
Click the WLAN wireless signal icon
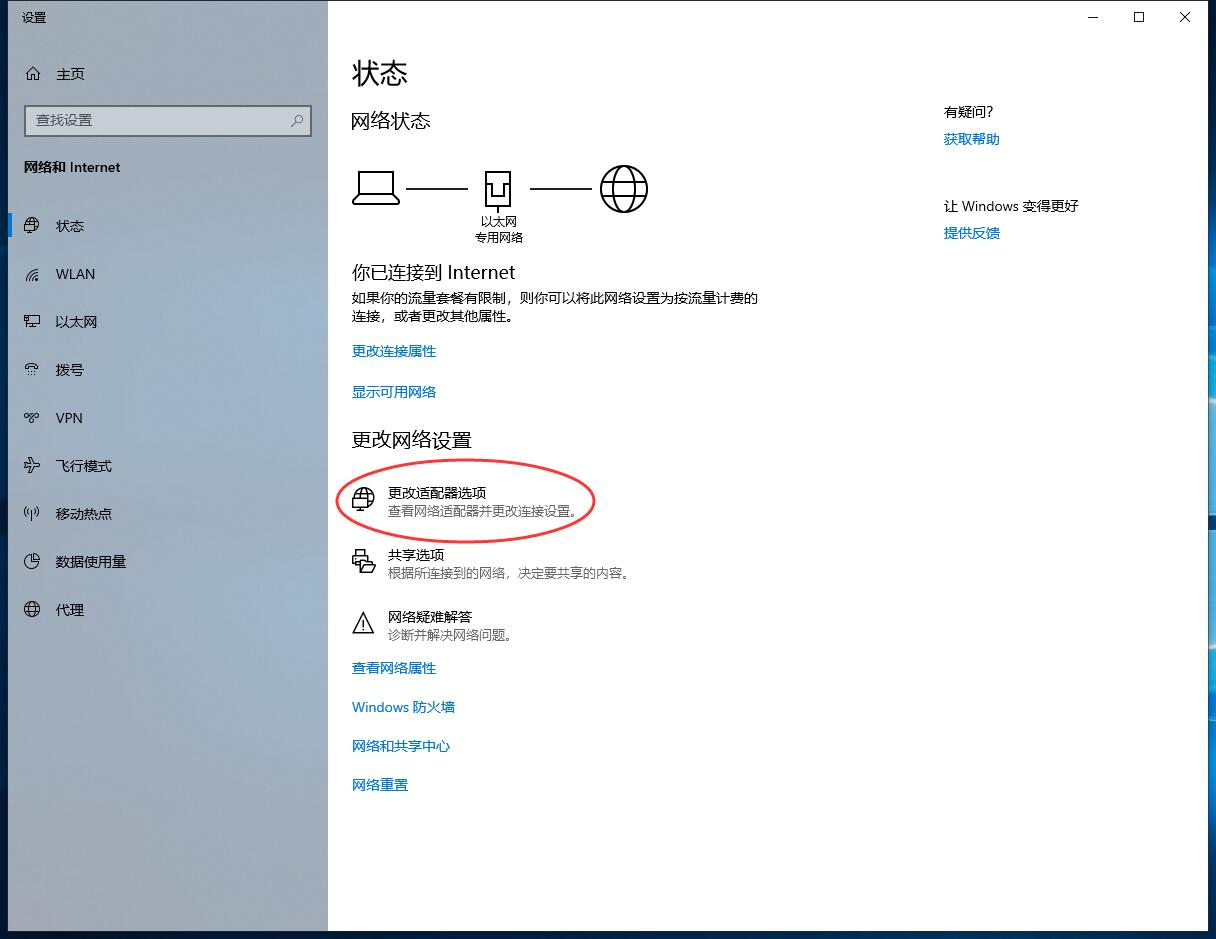33,274
